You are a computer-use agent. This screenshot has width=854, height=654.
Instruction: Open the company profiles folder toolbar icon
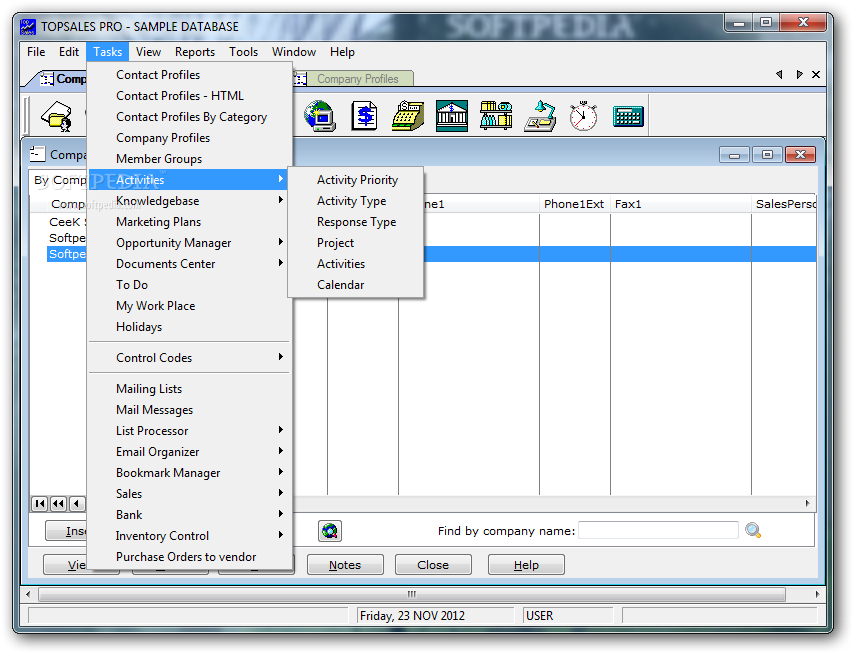(x=57, y=116)
